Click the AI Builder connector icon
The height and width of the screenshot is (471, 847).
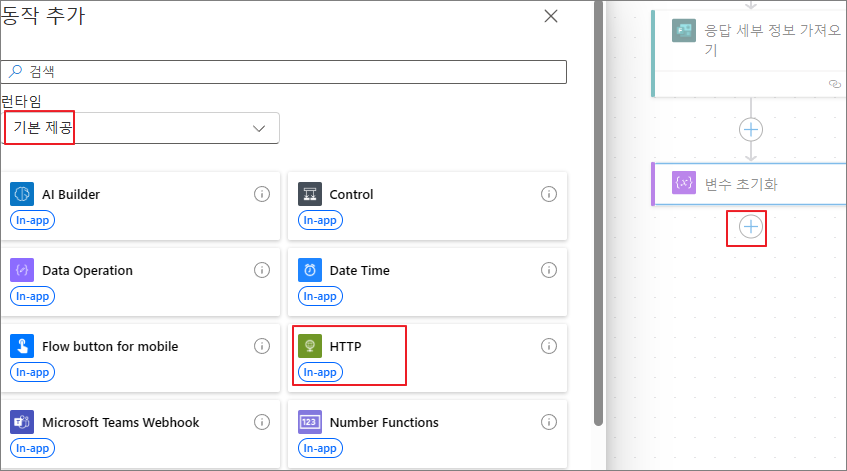click(22, 194)
